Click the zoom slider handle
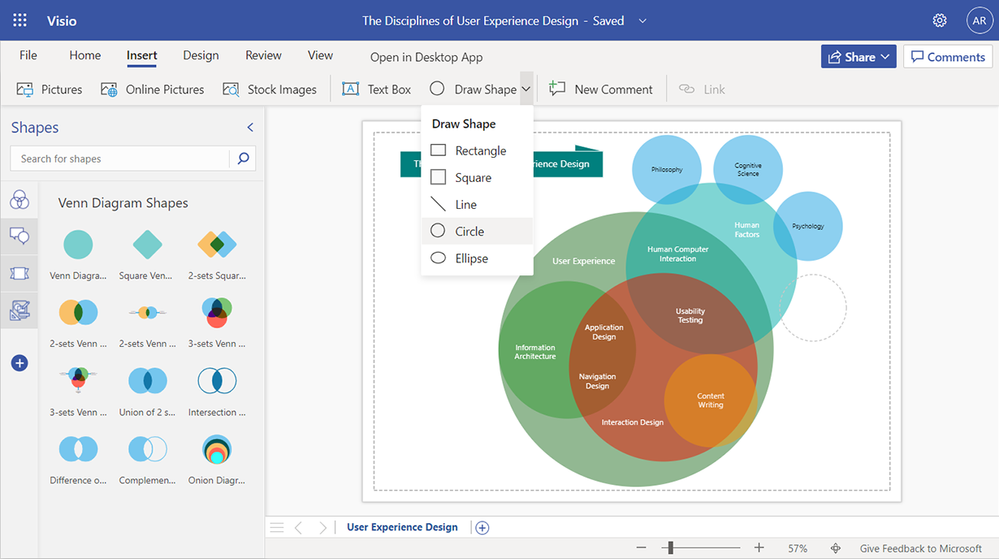This screenshot has width=999, height=559. click(x=670, y=548)
